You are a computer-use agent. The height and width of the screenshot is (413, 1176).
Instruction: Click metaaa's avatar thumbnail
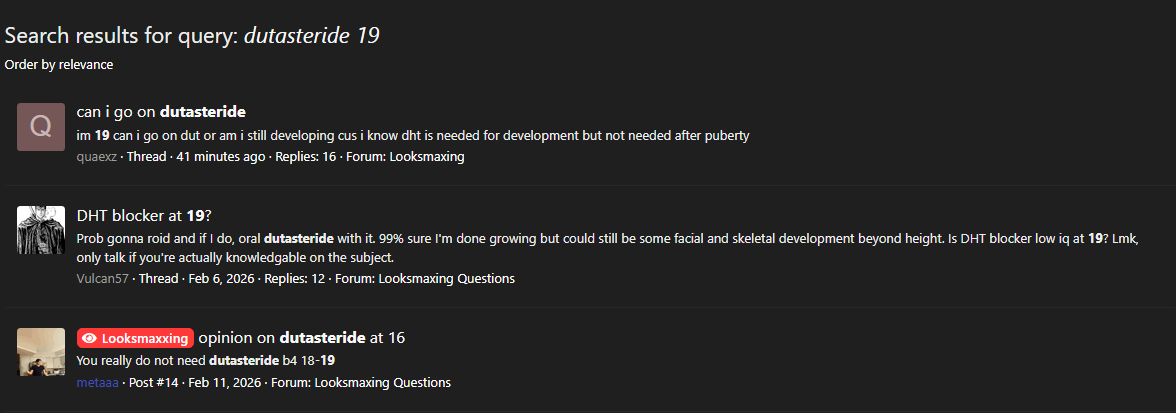coord(41,352)
